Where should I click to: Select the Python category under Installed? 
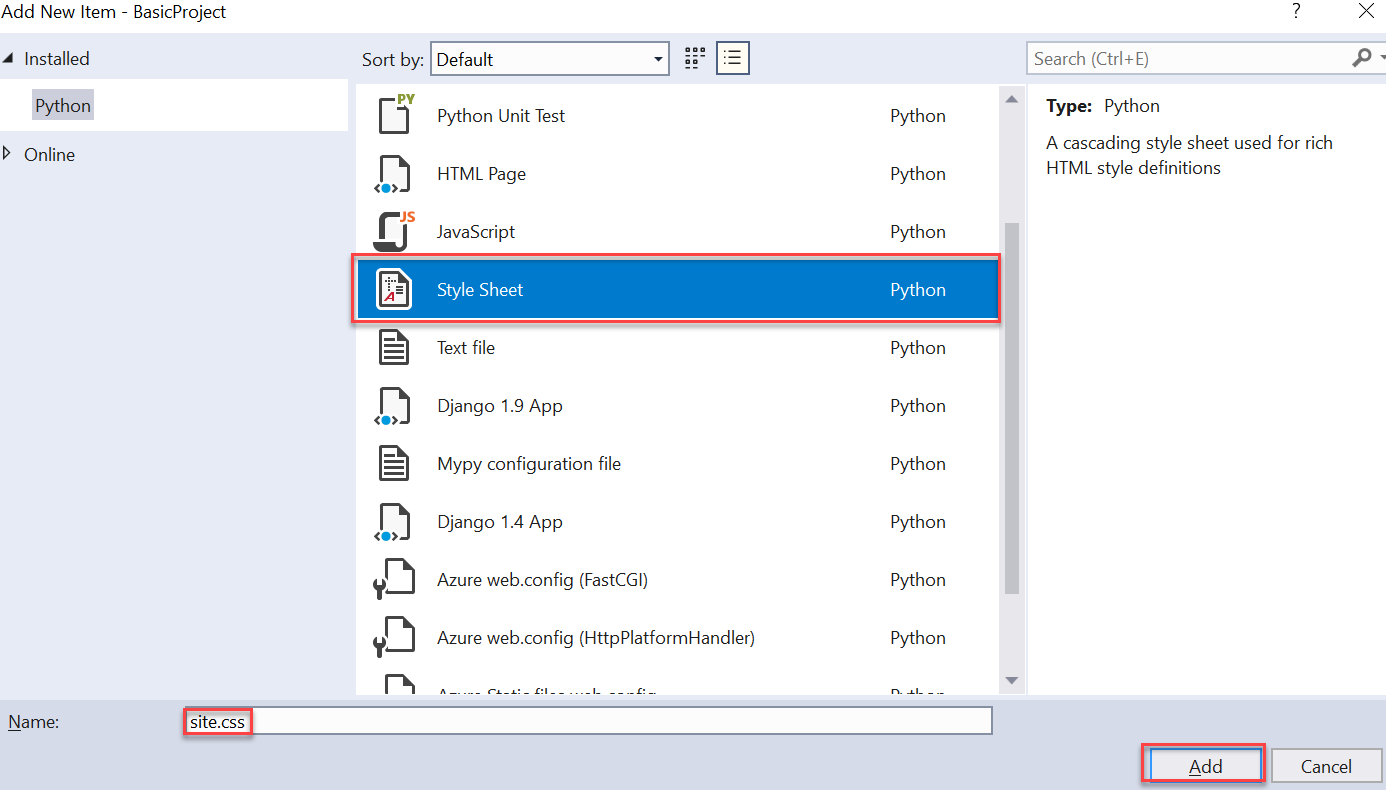(62, 104)
